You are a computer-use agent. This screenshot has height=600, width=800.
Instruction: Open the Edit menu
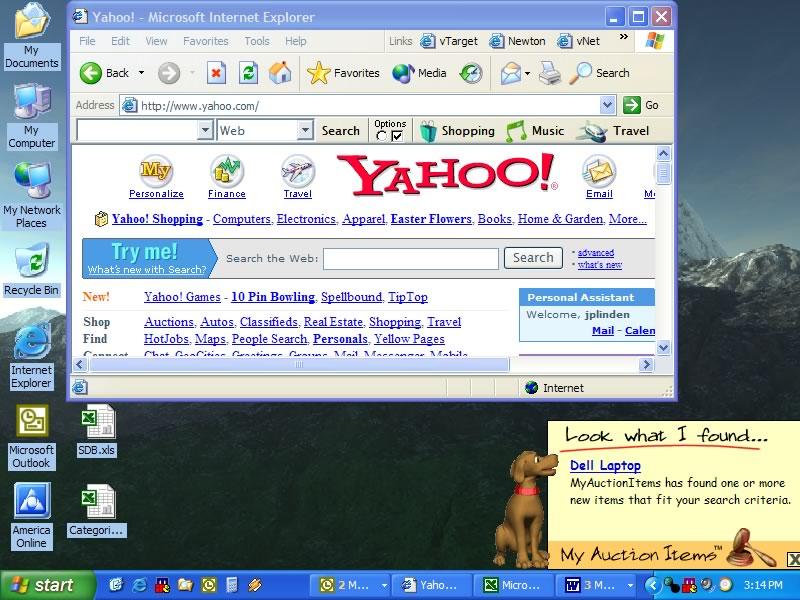point(120,41)
